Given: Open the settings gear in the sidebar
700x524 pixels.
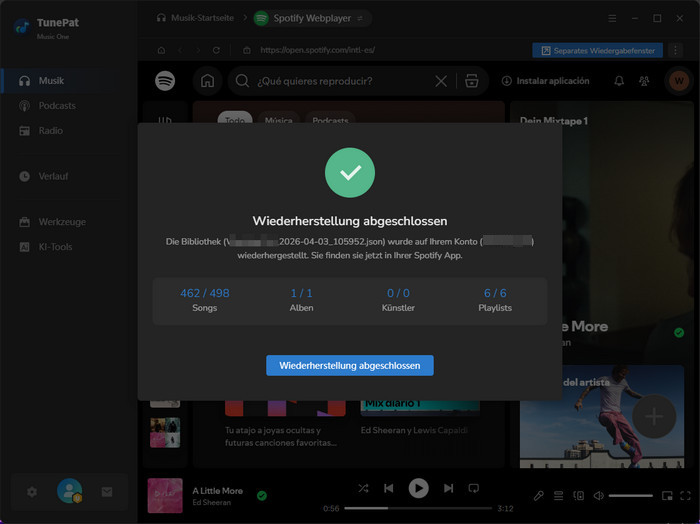Looking at the screenshot, I should [x=32, y=492].
